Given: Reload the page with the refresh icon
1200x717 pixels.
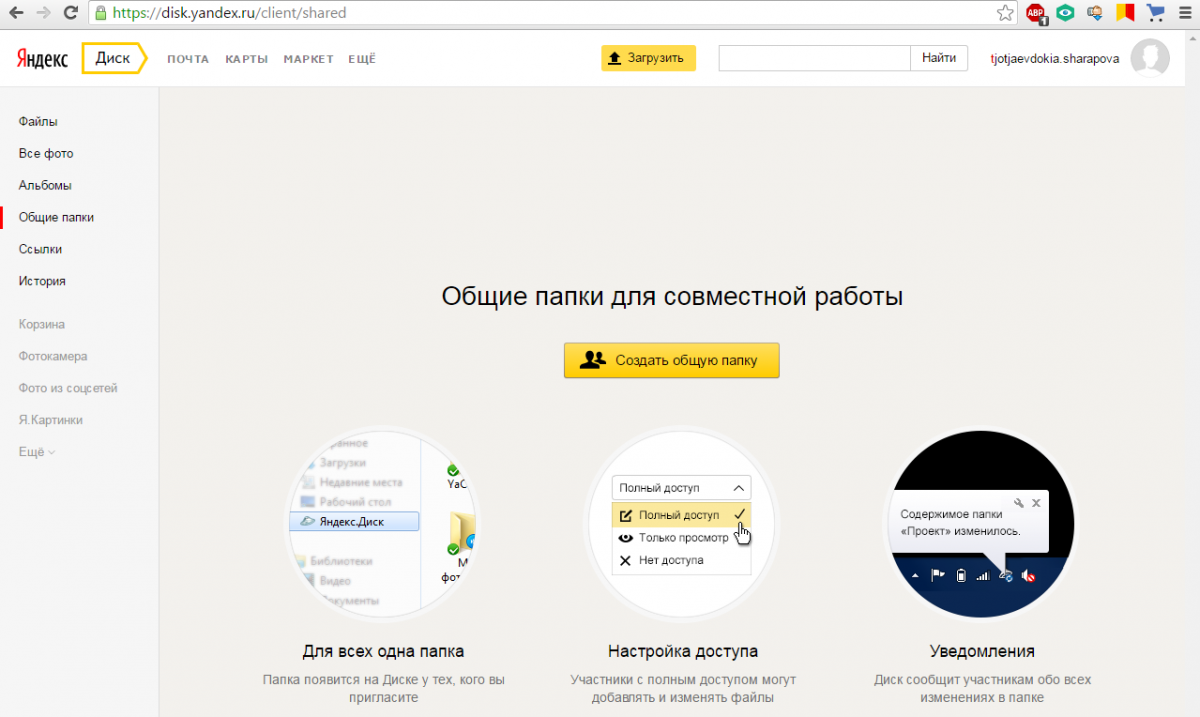Looking at the screenshot, I should 70,13.
